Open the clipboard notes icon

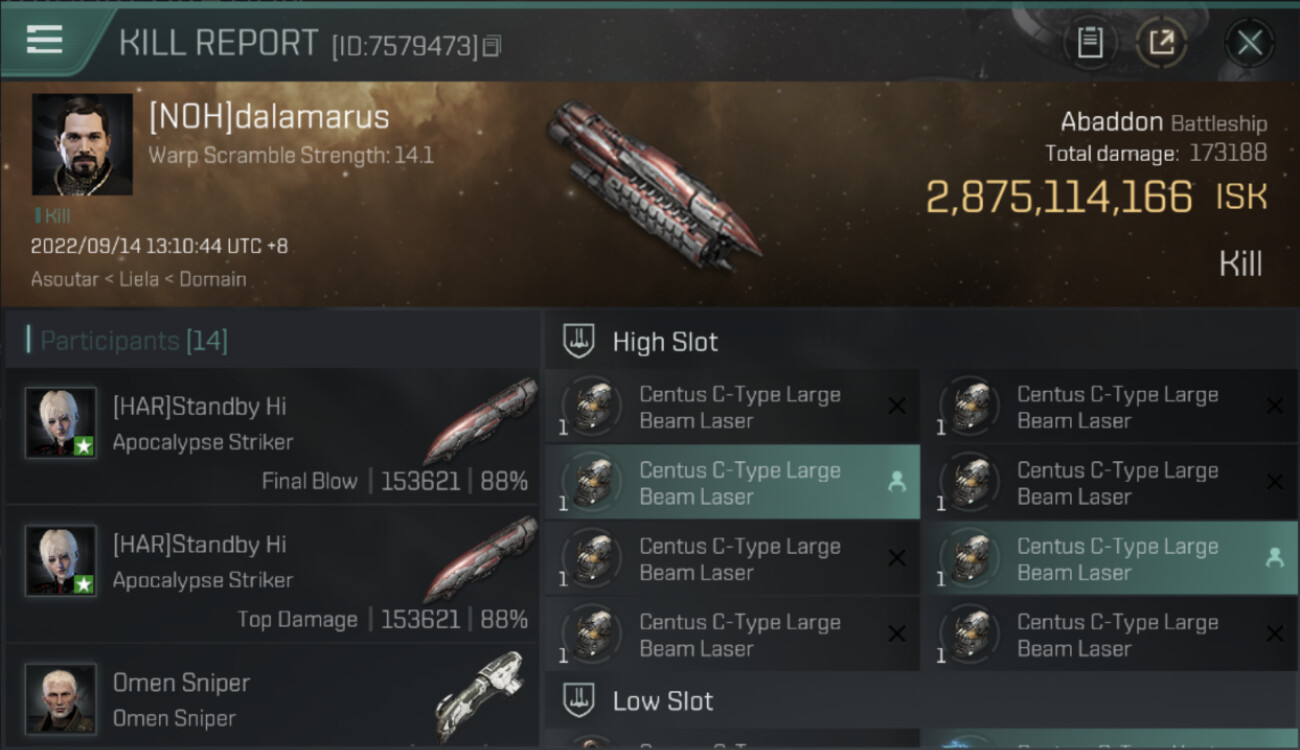pyautogui.click(x=1089, y=43)
